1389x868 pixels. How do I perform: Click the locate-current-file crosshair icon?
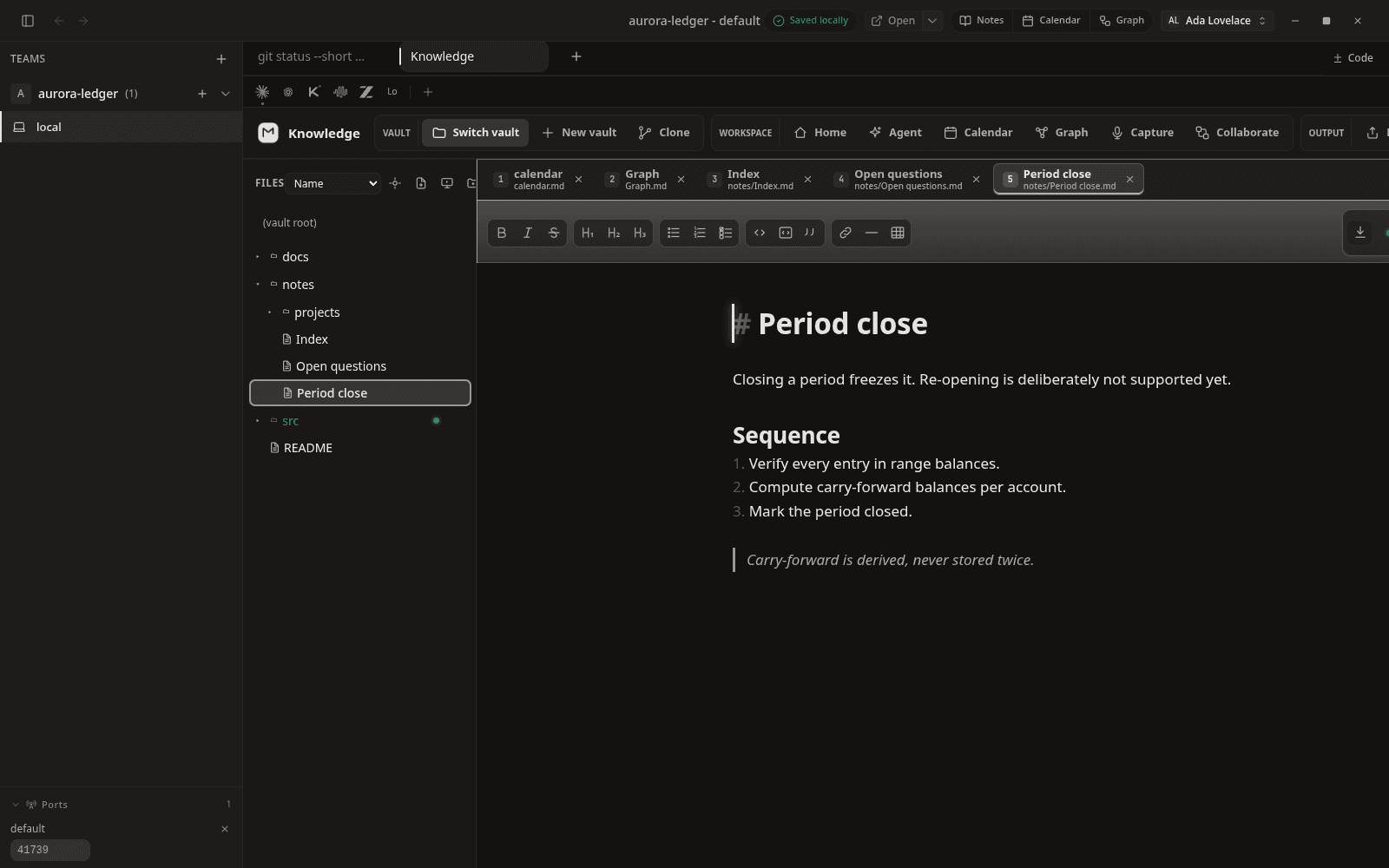[x=395, y=183]
